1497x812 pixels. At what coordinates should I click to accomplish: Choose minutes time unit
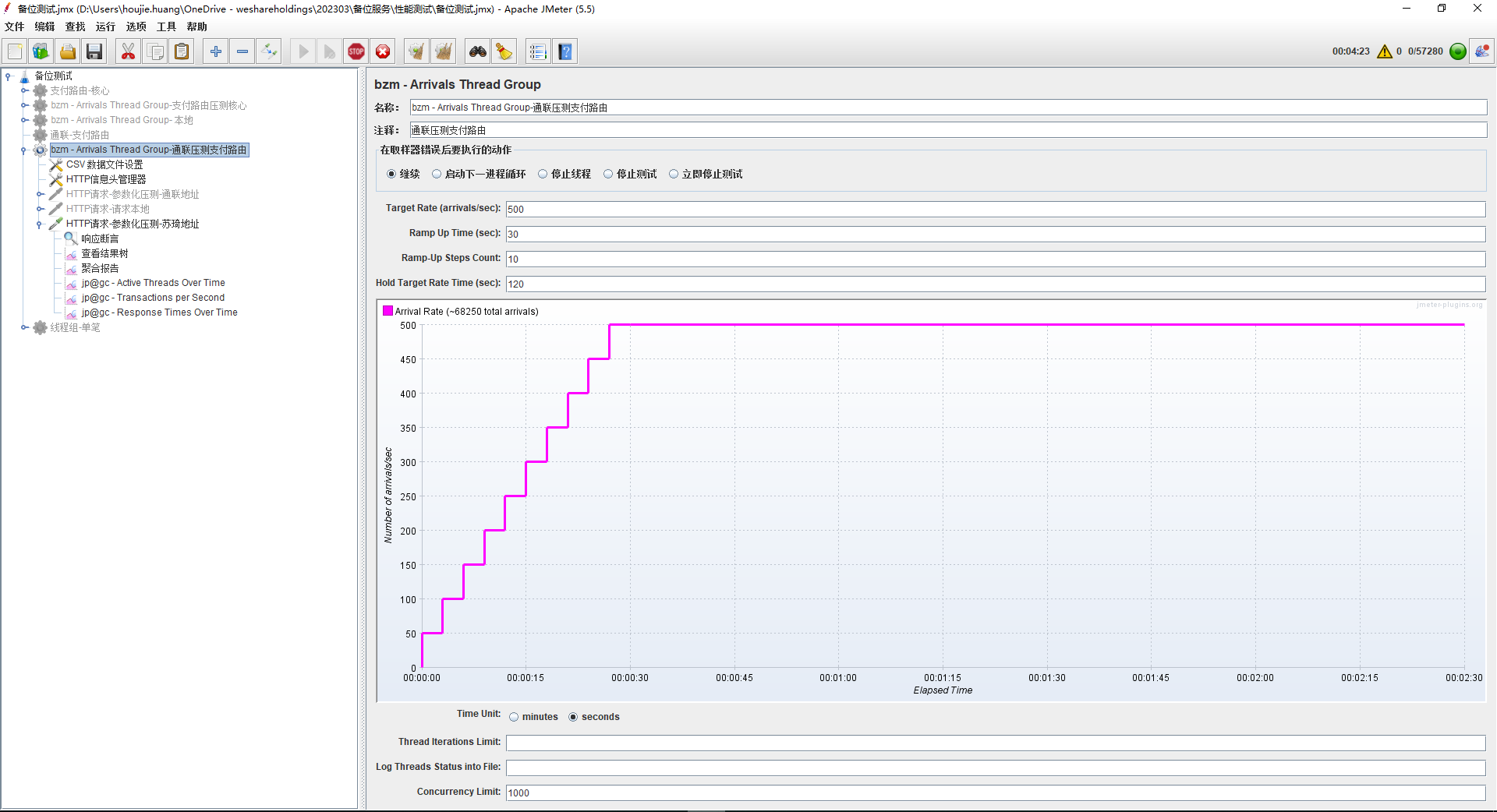coord(514,717)
